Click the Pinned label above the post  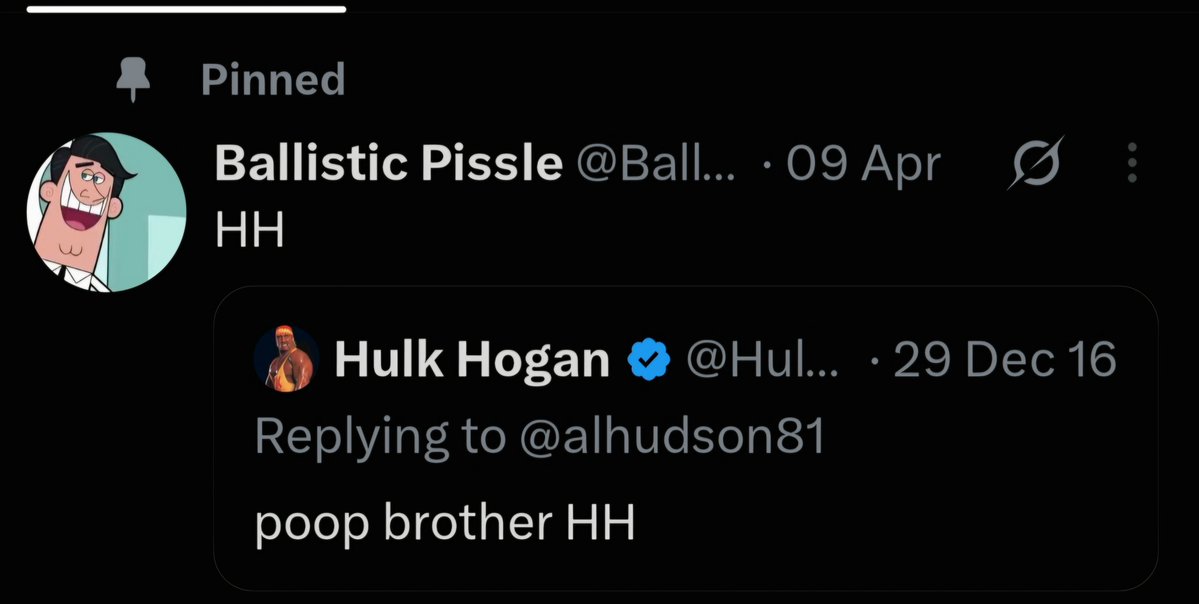(273, 80)
